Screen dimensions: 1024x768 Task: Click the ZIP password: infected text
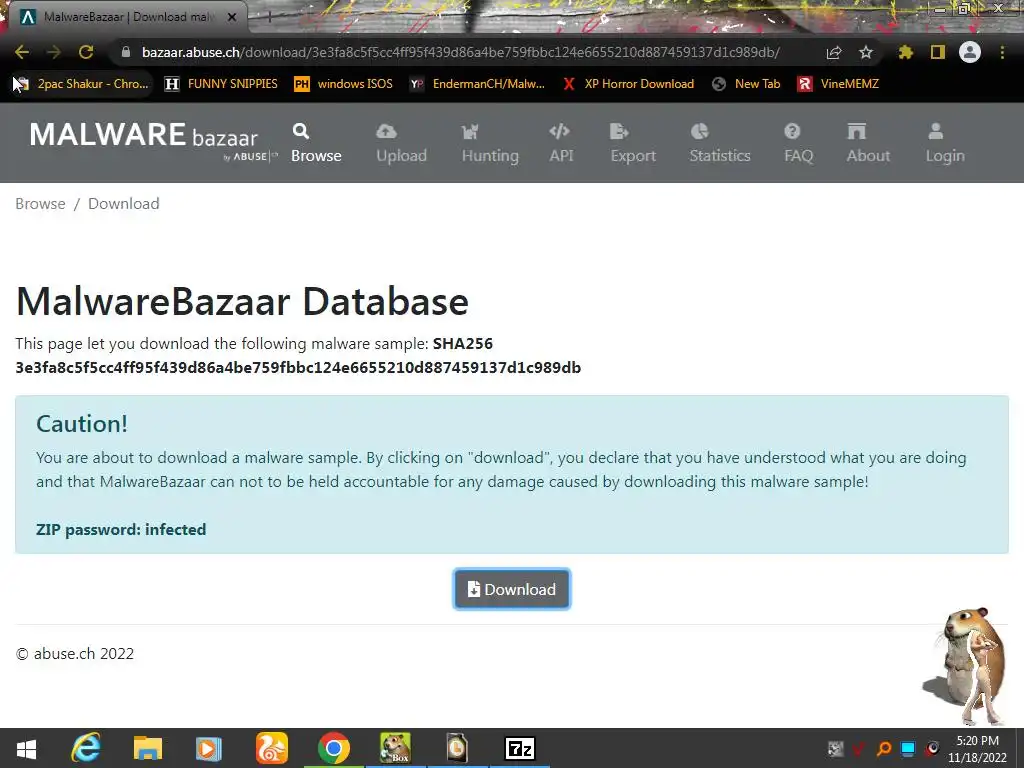click(121, 530)
